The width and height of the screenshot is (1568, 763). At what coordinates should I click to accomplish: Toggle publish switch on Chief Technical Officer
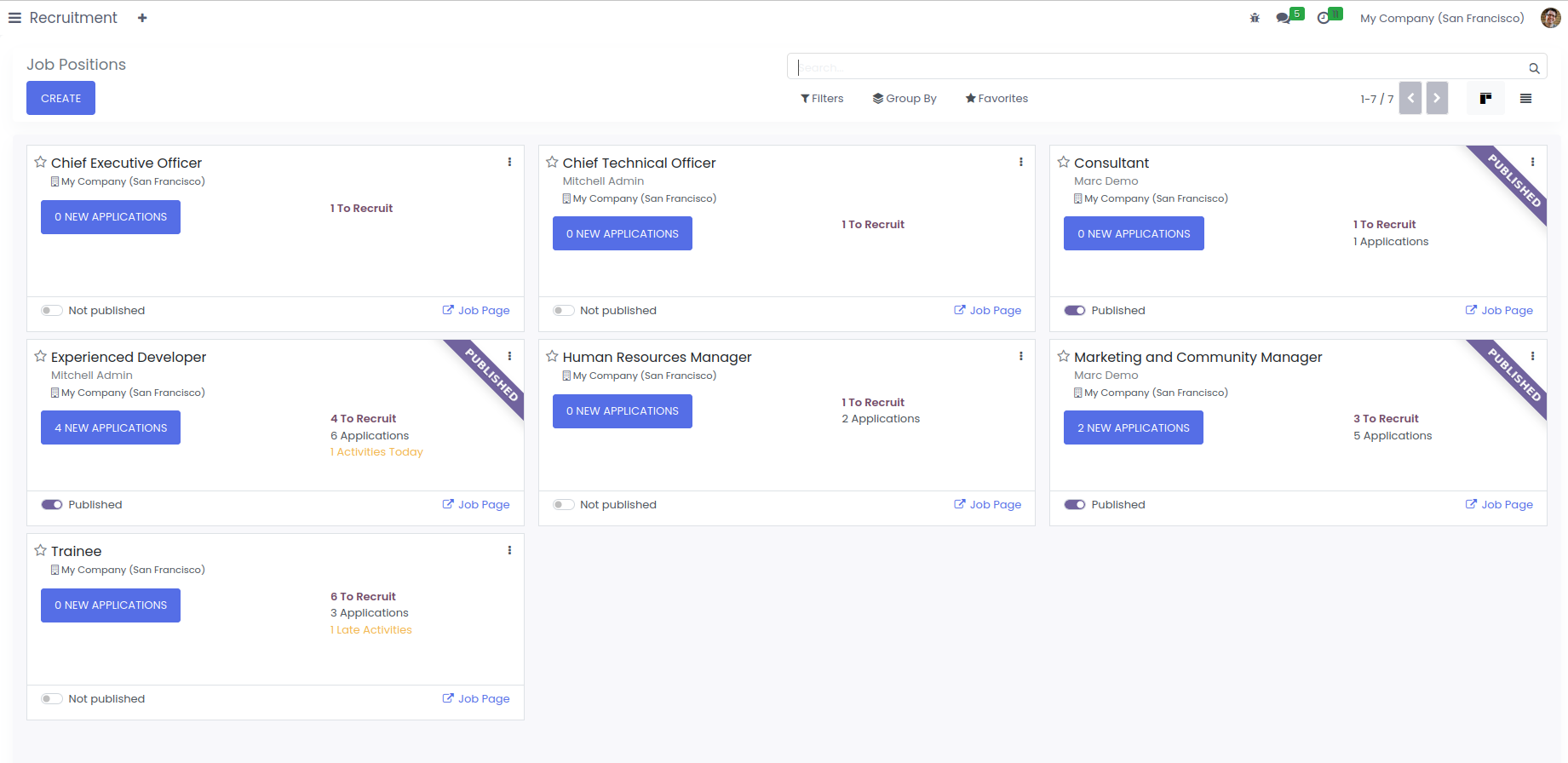[563, 311]
